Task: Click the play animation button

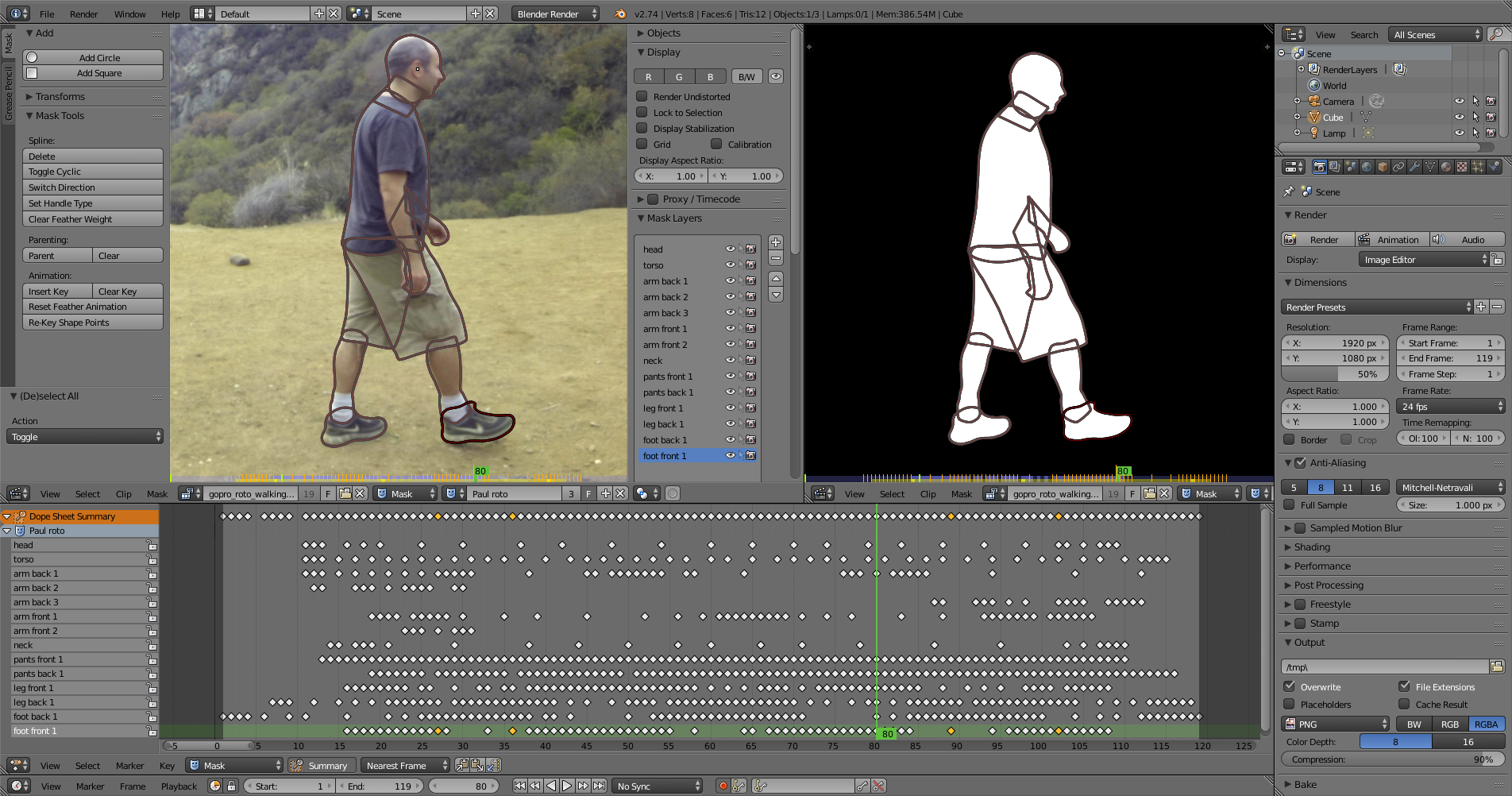Action: 567,786
